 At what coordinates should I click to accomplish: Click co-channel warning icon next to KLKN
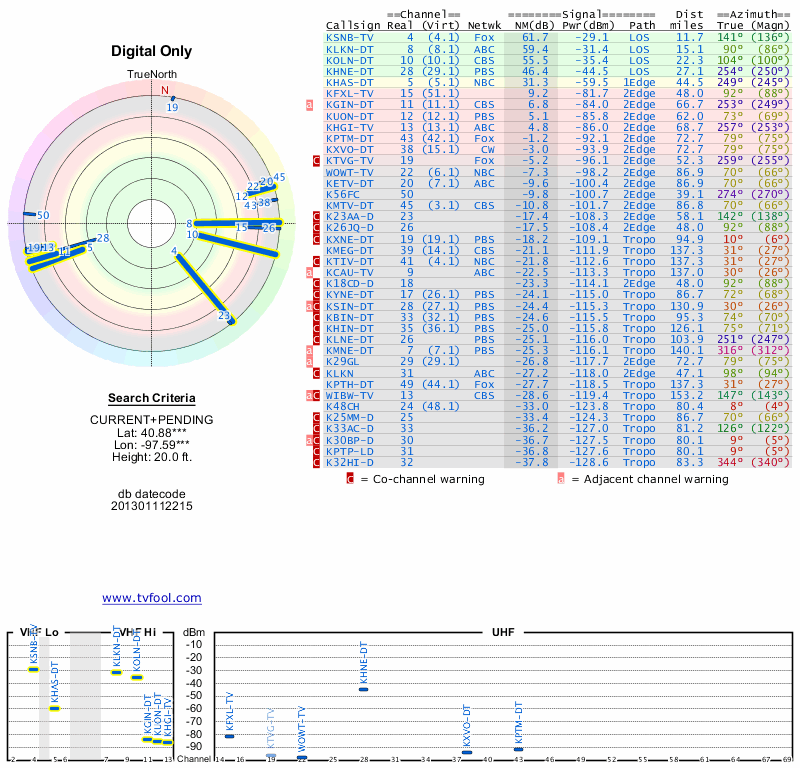pyautogui.click(x=317, y=372)
